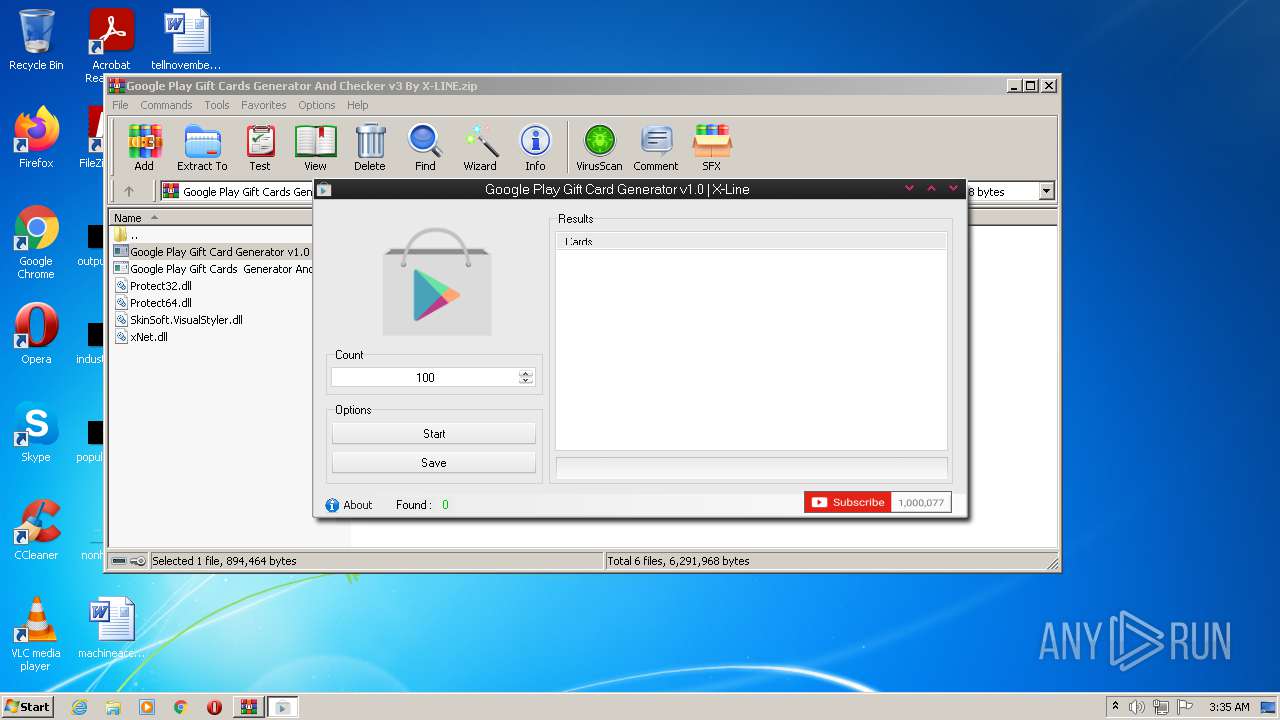The image size is (1280, 720).
Task: Click the taskbar clock 3:35 AM
Action: [x=1229, y=707]
